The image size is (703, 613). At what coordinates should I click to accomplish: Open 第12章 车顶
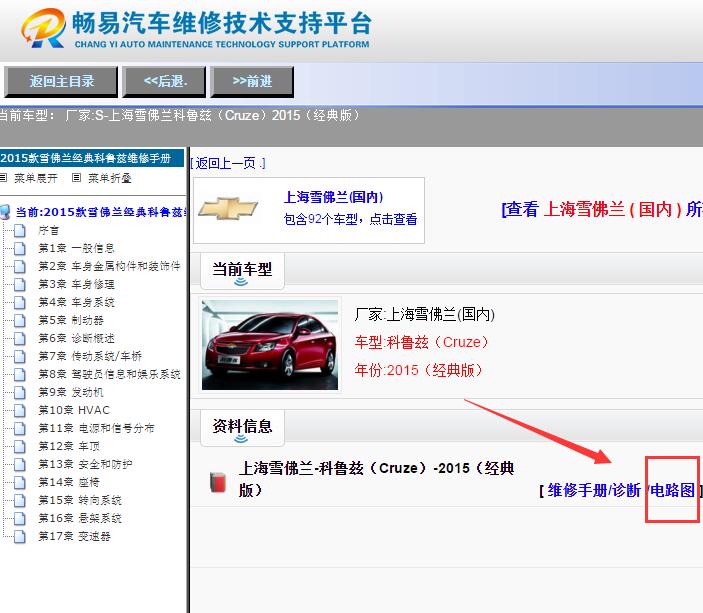tap(69, 446)
